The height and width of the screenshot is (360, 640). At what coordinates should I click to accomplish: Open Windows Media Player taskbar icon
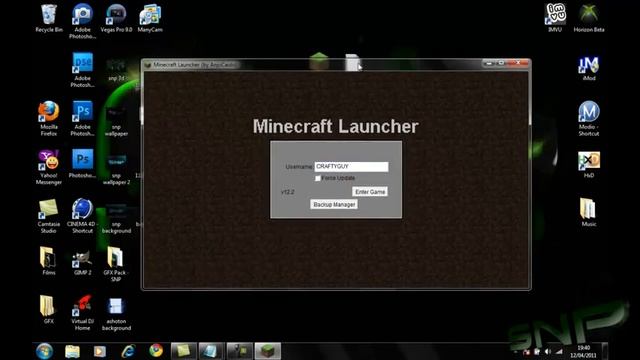100,351
